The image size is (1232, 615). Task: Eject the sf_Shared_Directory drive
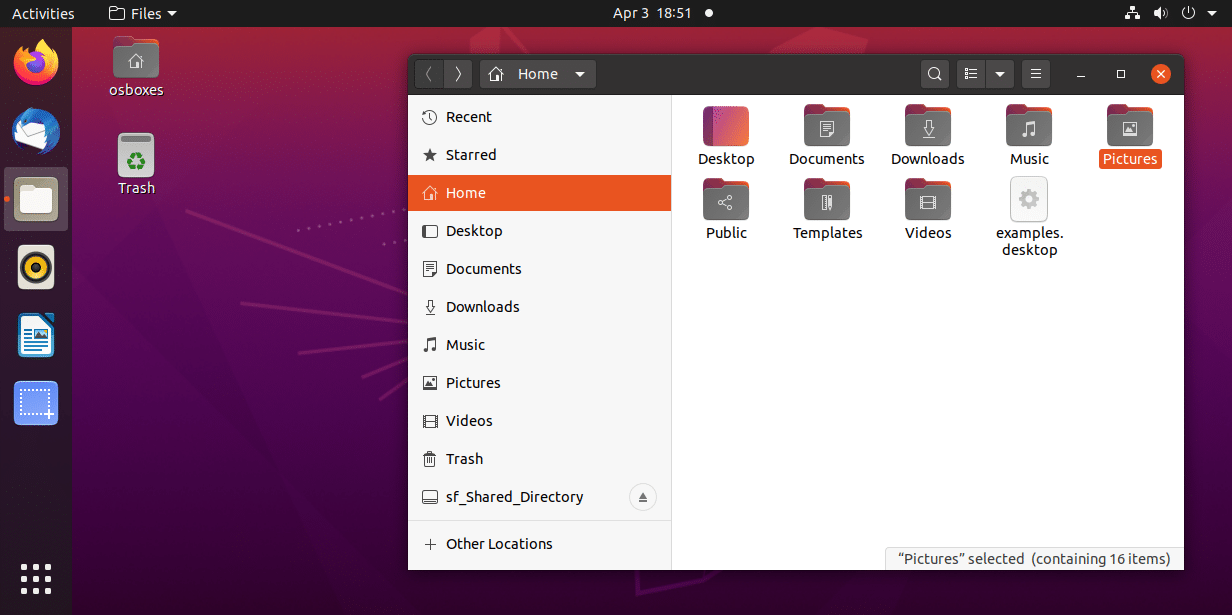642,497
